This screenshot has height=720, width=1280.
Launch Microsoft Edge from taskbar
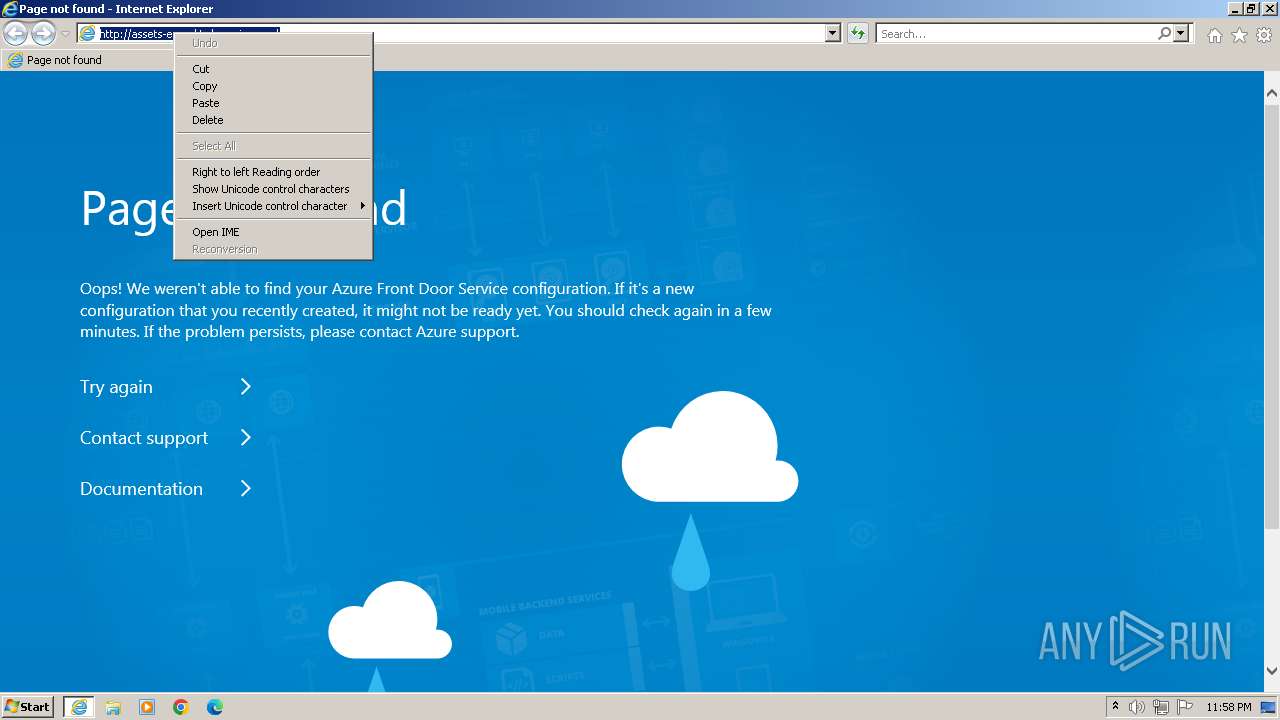(x=215, y=707)
